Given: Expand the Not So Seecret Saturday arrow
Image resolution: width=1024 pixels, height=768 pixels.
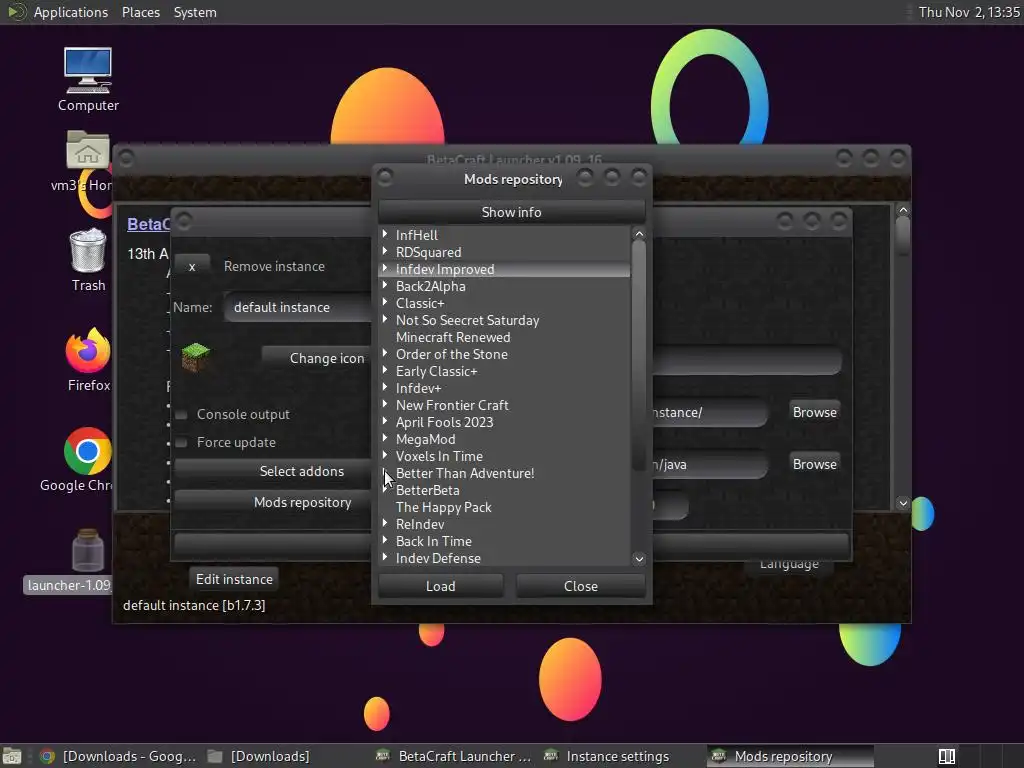Looking at the screenshot, I should [x=385, y=319].
